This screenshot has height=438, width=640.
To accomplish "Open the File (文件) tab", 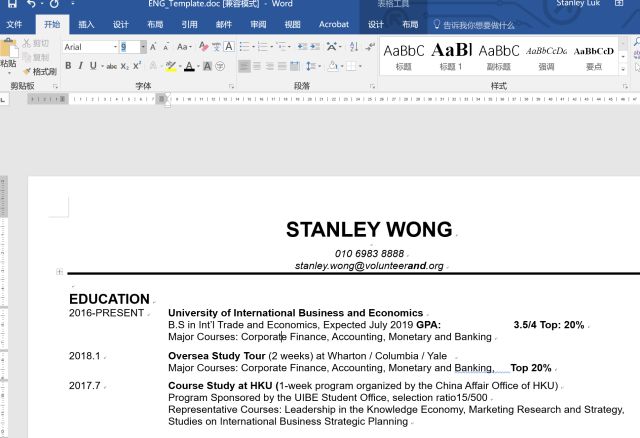I will pos(14,24).
